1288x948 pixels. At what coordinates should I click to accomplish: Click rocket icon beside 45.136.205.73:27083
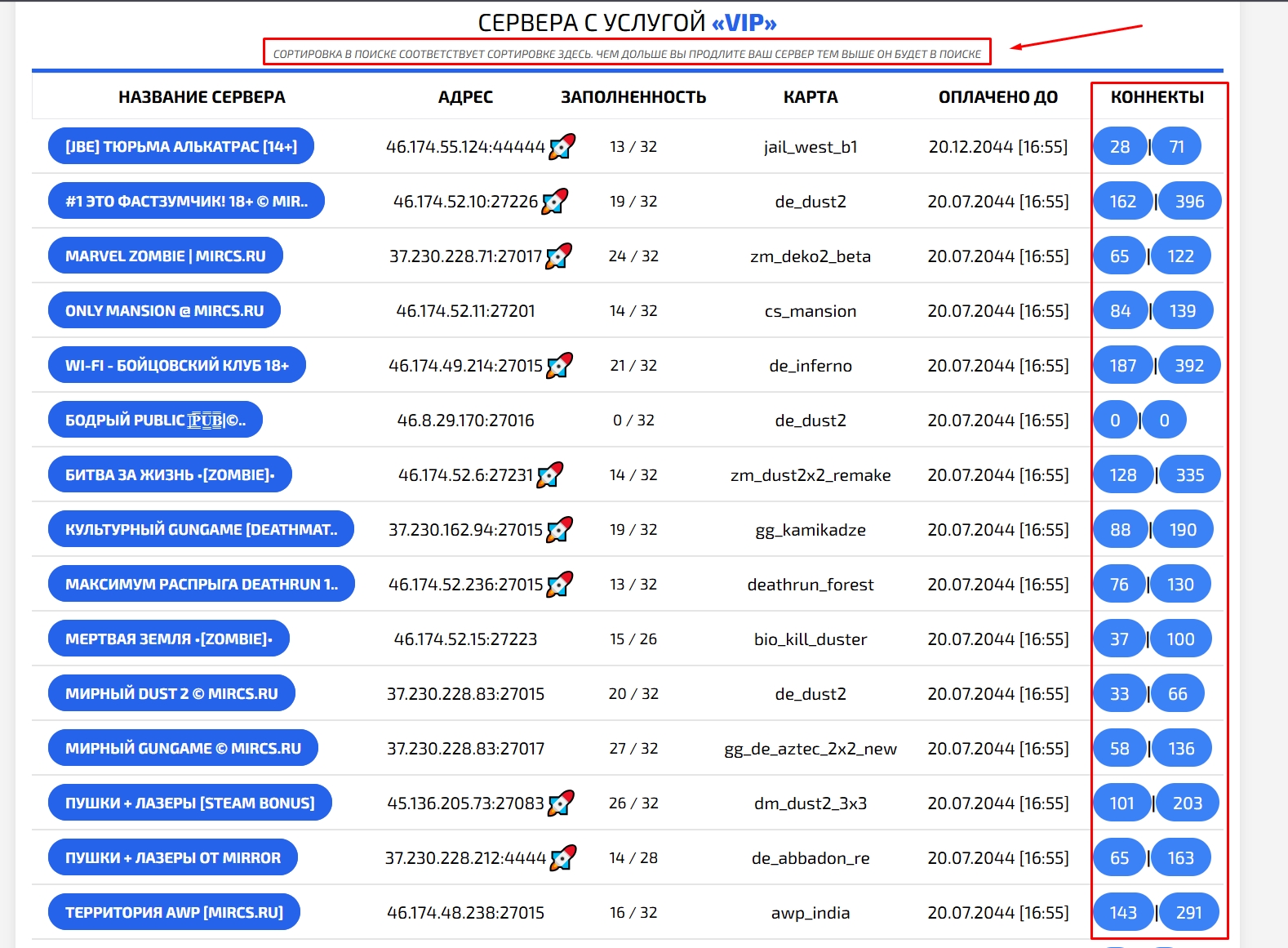562,803
